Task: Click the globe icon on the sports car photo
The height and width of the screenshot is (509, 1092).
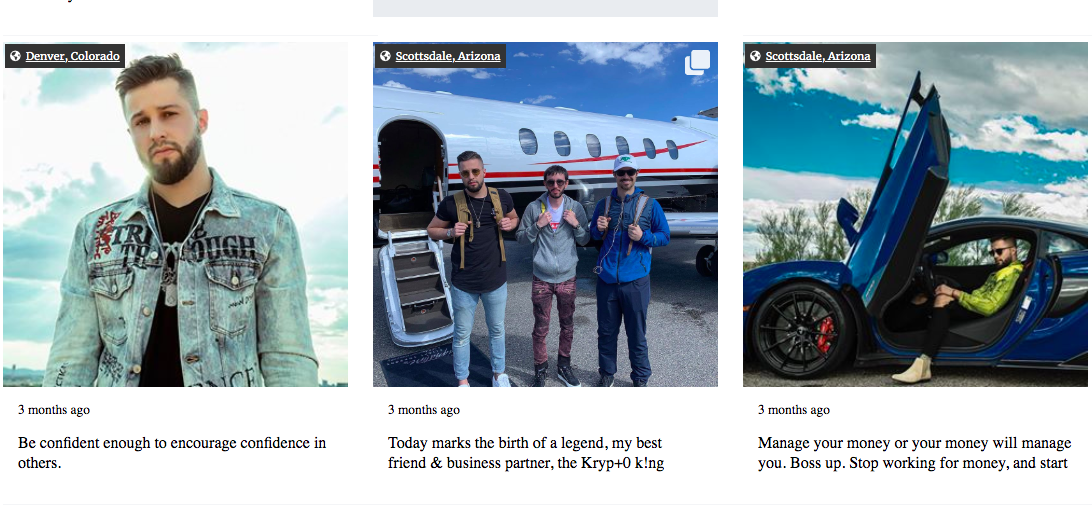Action: 755,56
